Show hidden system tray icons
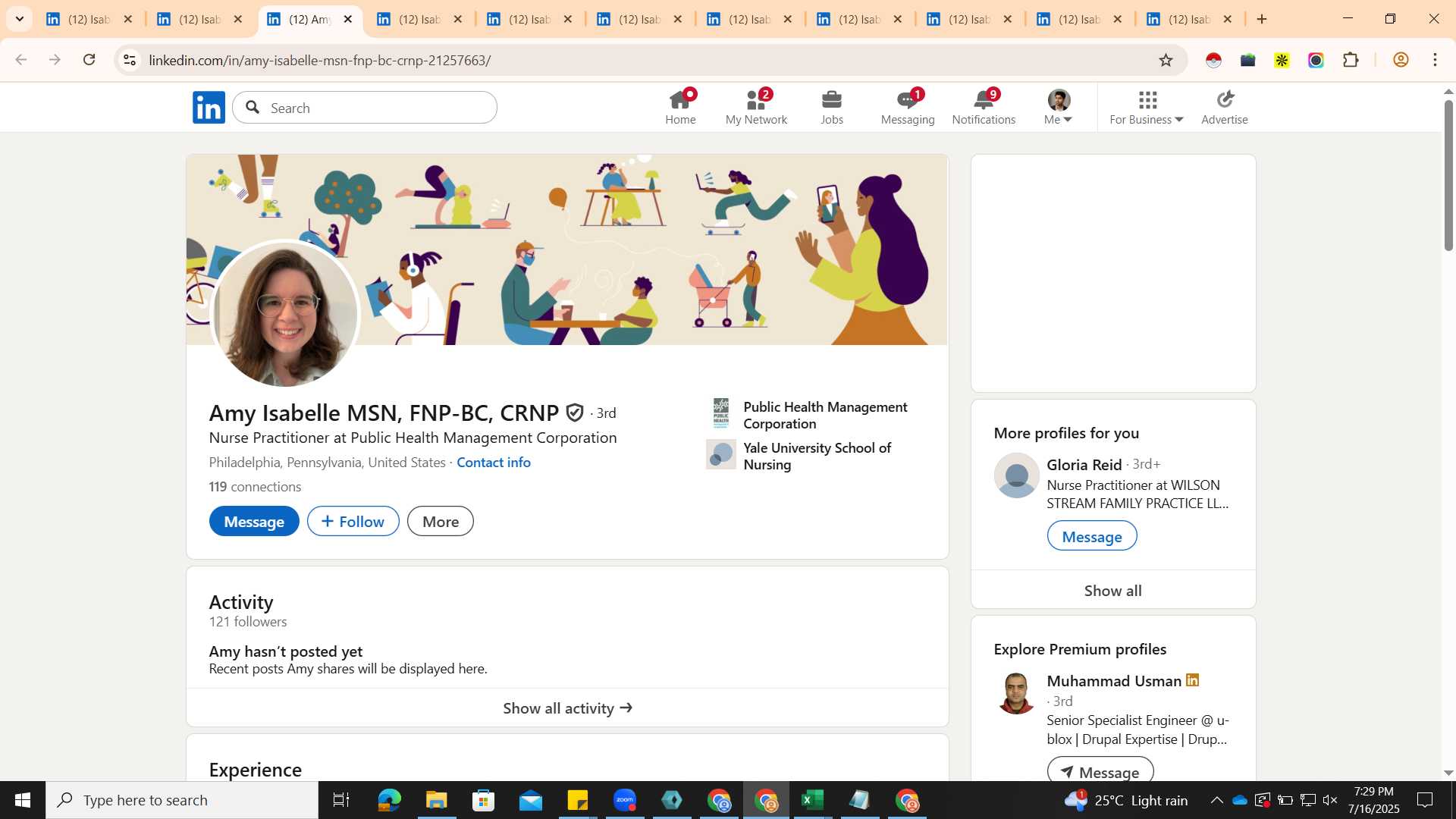Viewport: 1456px width, 819px height. point(1216,800)
